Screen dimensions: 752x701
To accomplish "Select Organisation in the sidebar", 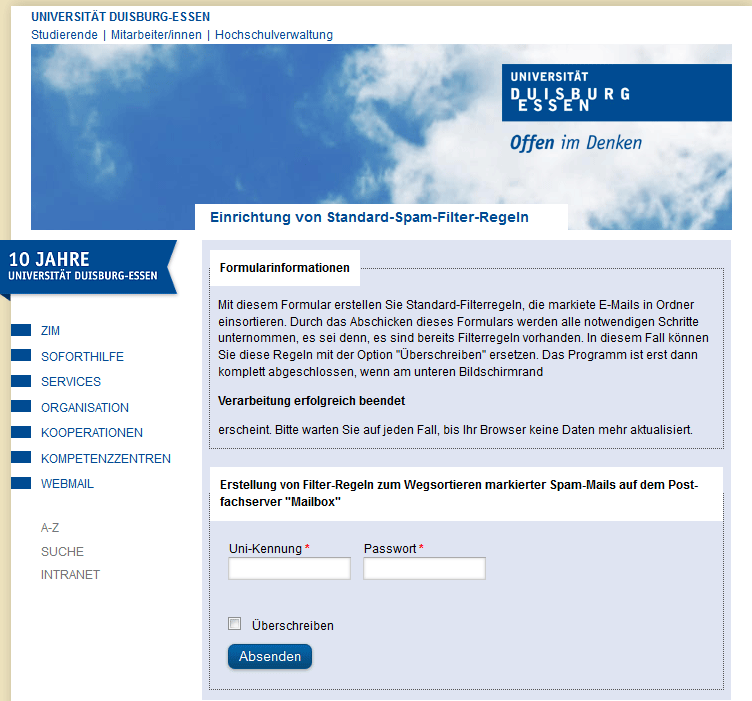I will 85,408.
